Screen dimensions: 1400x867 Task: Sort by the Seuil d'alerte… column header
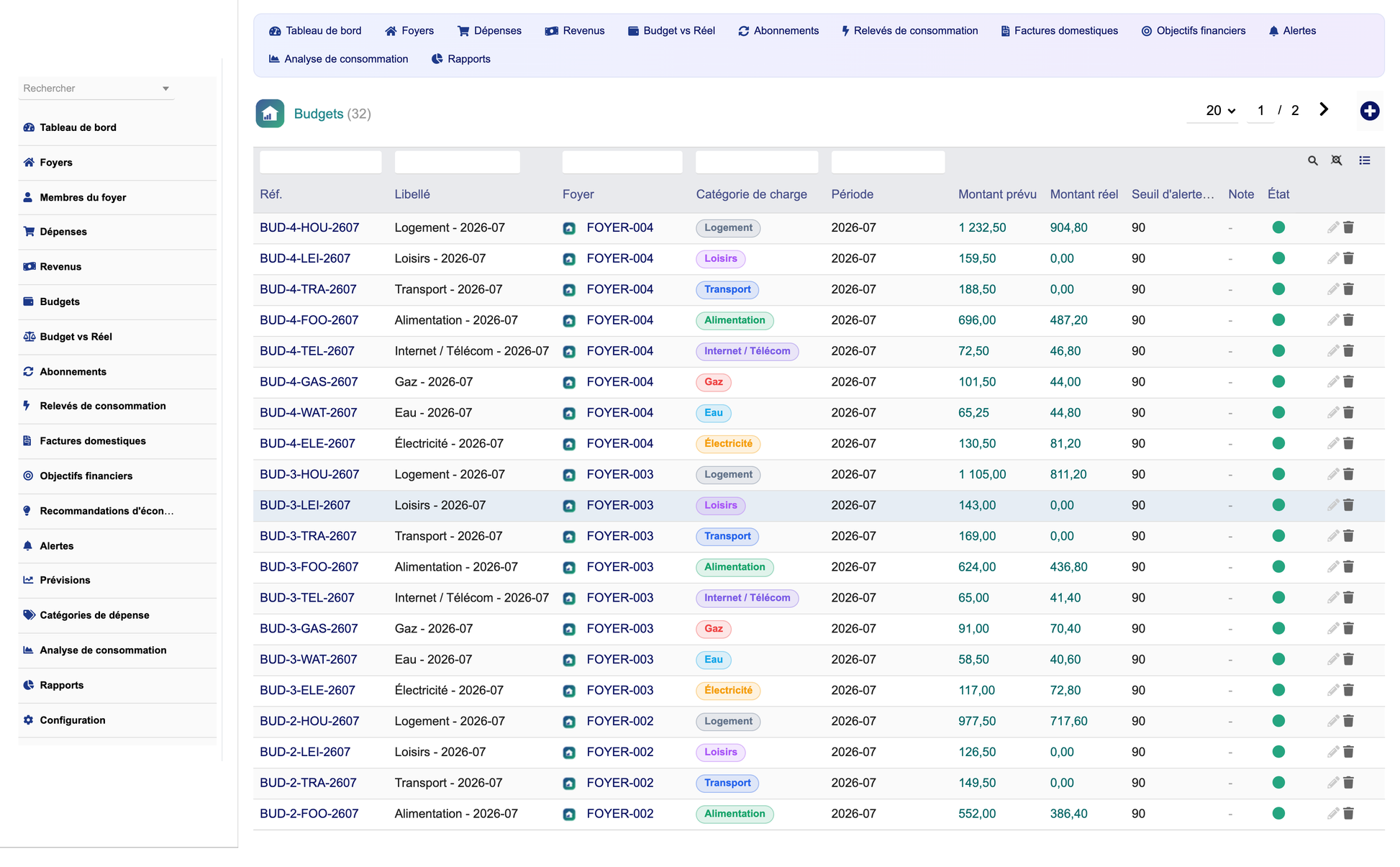click(x=1173, y=194)
